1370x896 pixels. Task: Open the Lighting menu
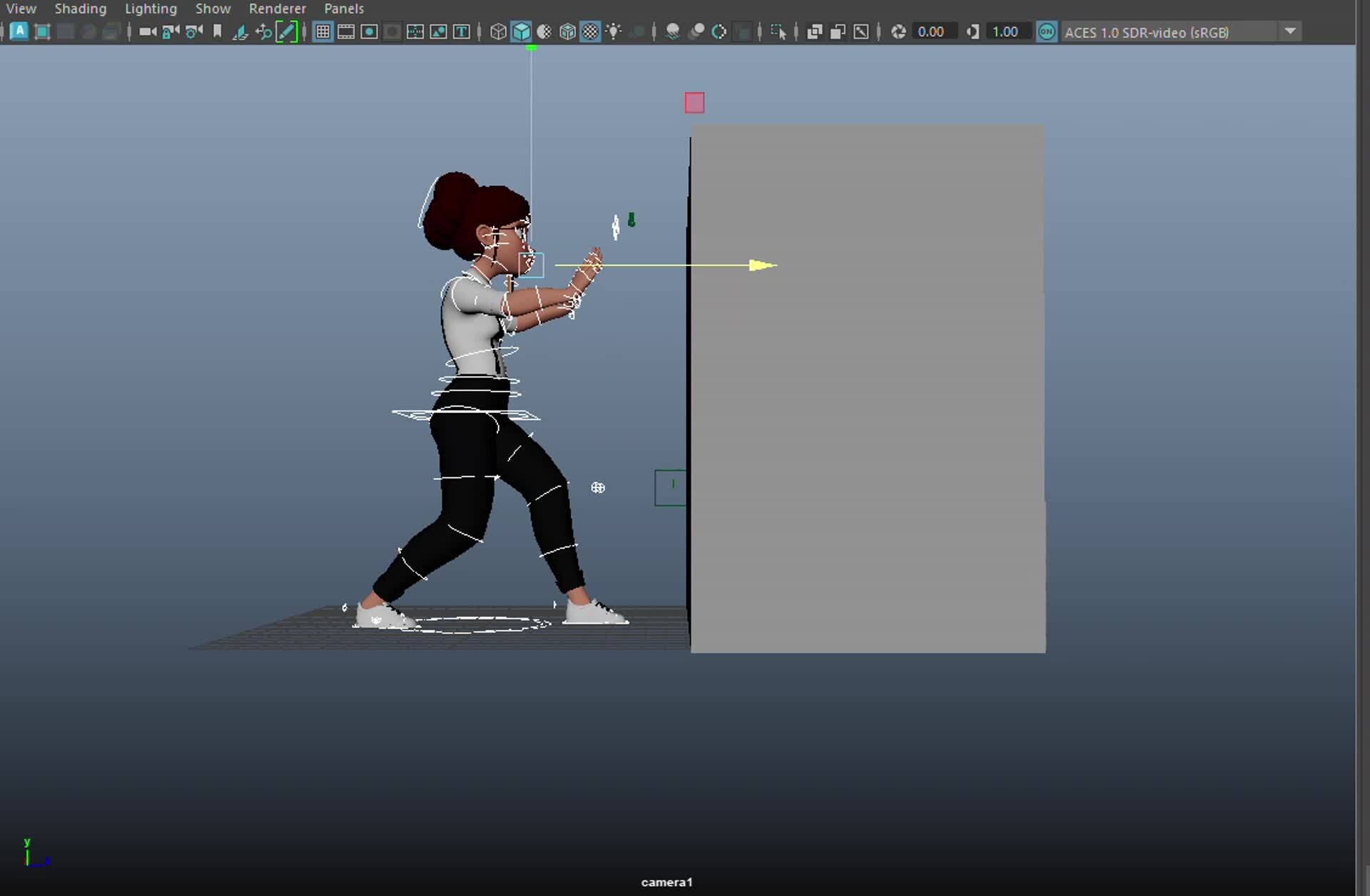coord(151,9)
